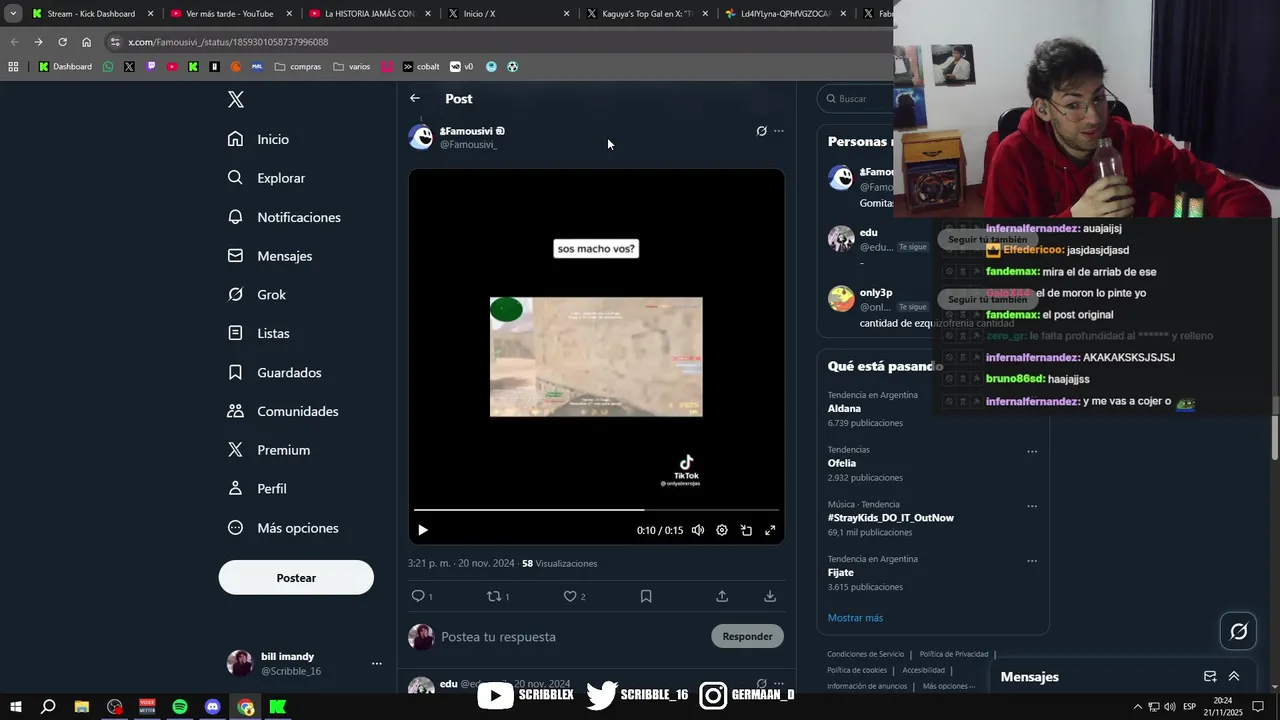Open Discord from taskbar
The image size is (1280, 720).
coord(212,707)
